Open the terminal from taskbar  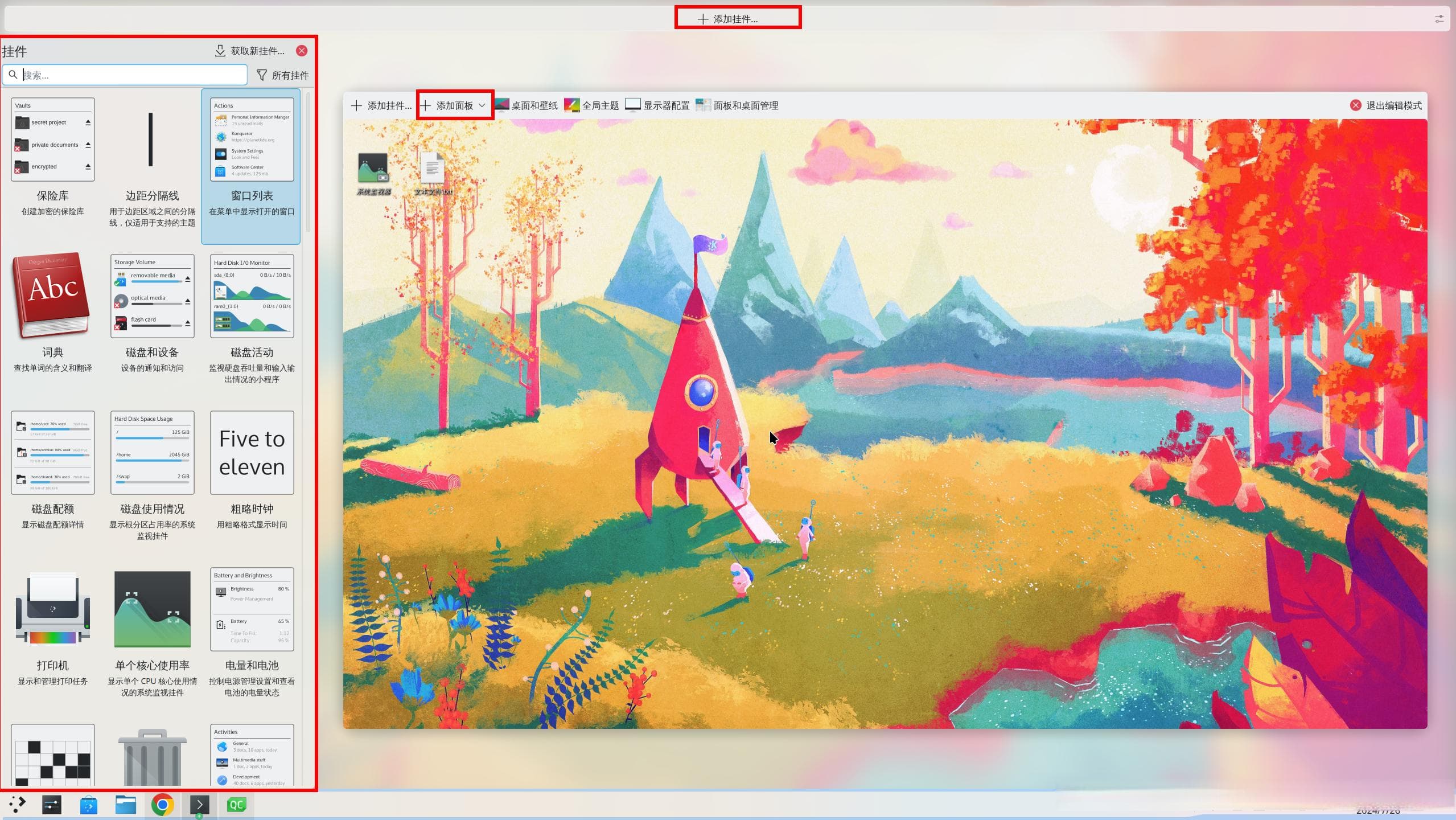pos(199,804)
